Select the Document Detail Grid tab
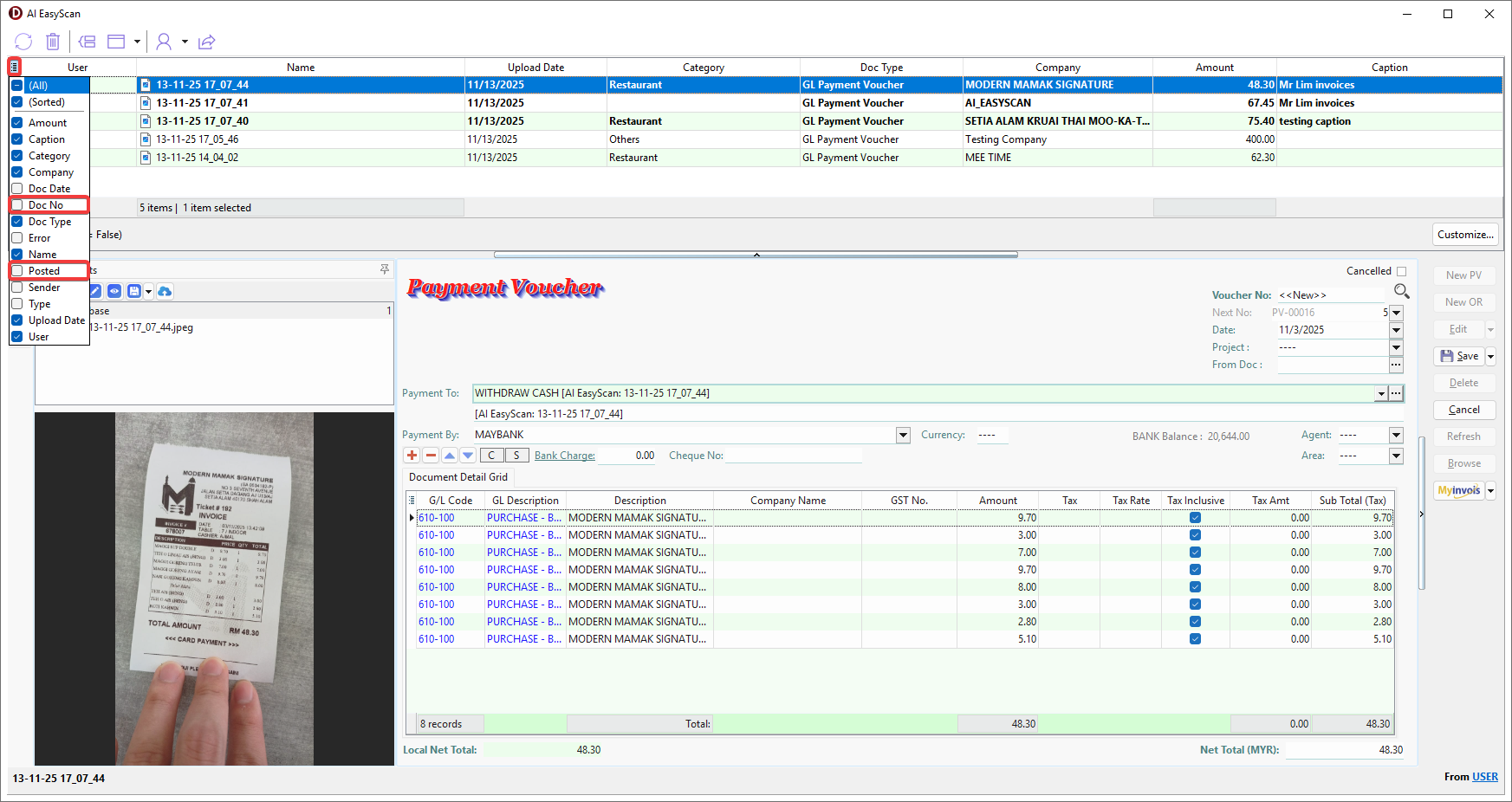Screen dimensions: 1512x802 (x=458, y=477)
